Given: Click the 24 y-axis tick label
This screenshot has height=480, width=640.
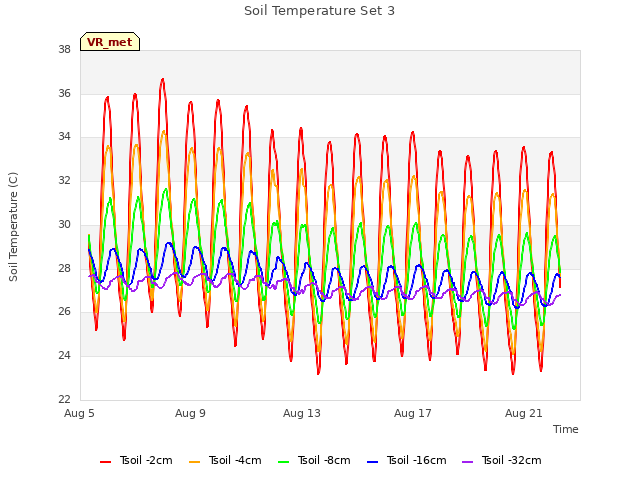Looking at the screenshot, I should (x=64, y=356).
